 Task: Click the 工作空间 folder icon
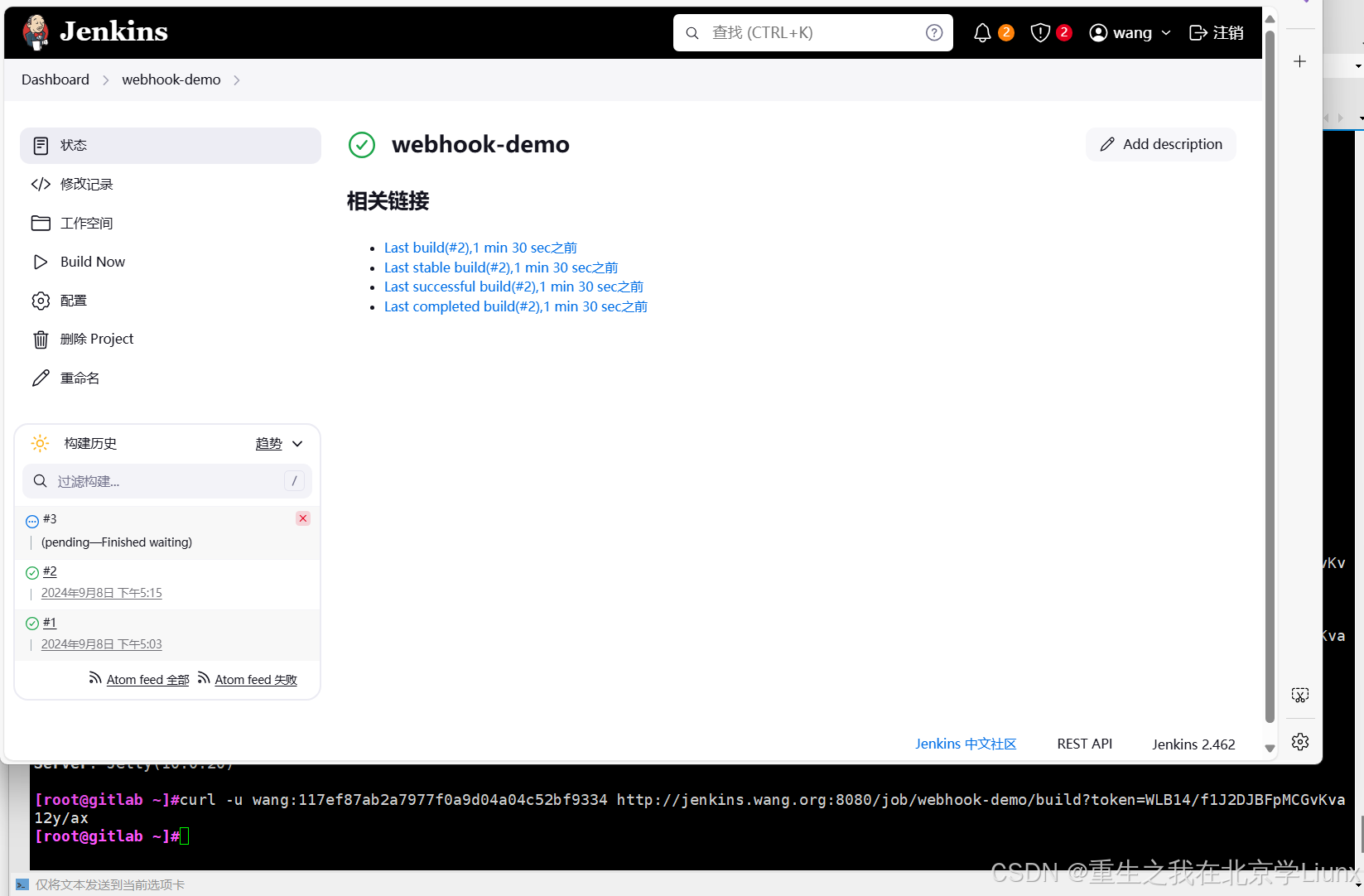coord(41,223)
